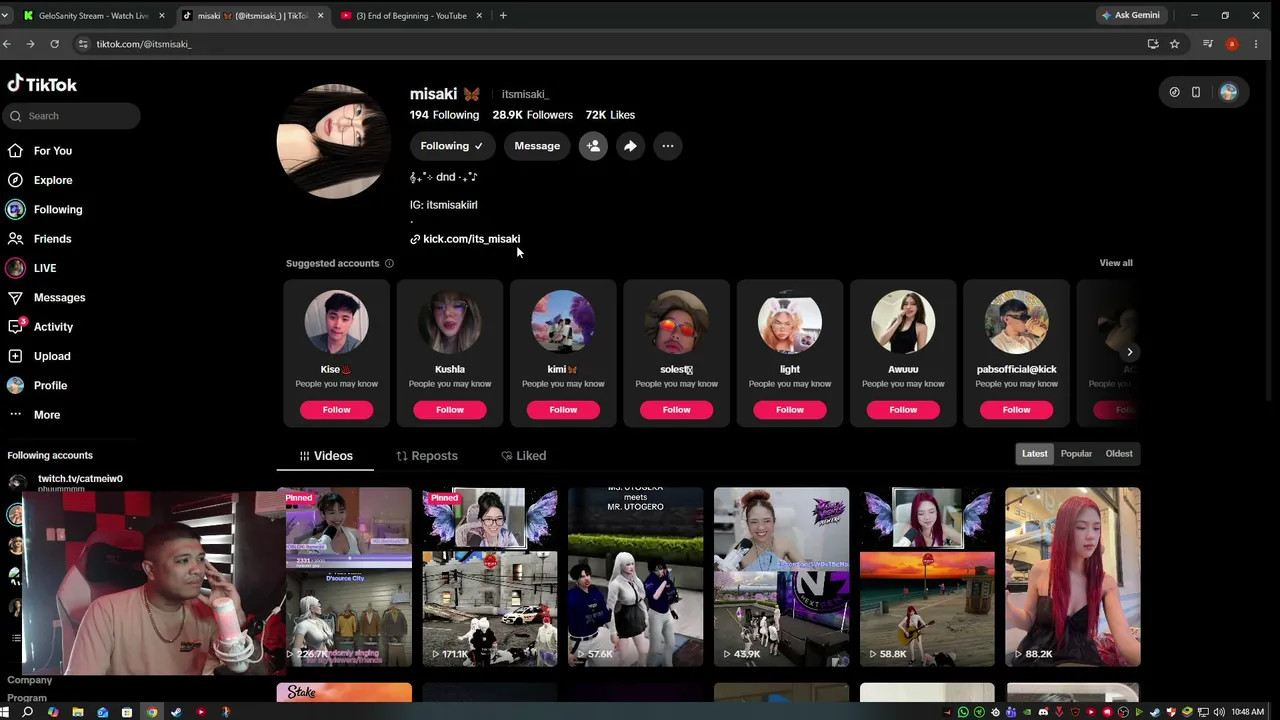The height and width of the screenshot is (720, 1280).
Task: Select the Liked tab
Action: tap(524, 456)
